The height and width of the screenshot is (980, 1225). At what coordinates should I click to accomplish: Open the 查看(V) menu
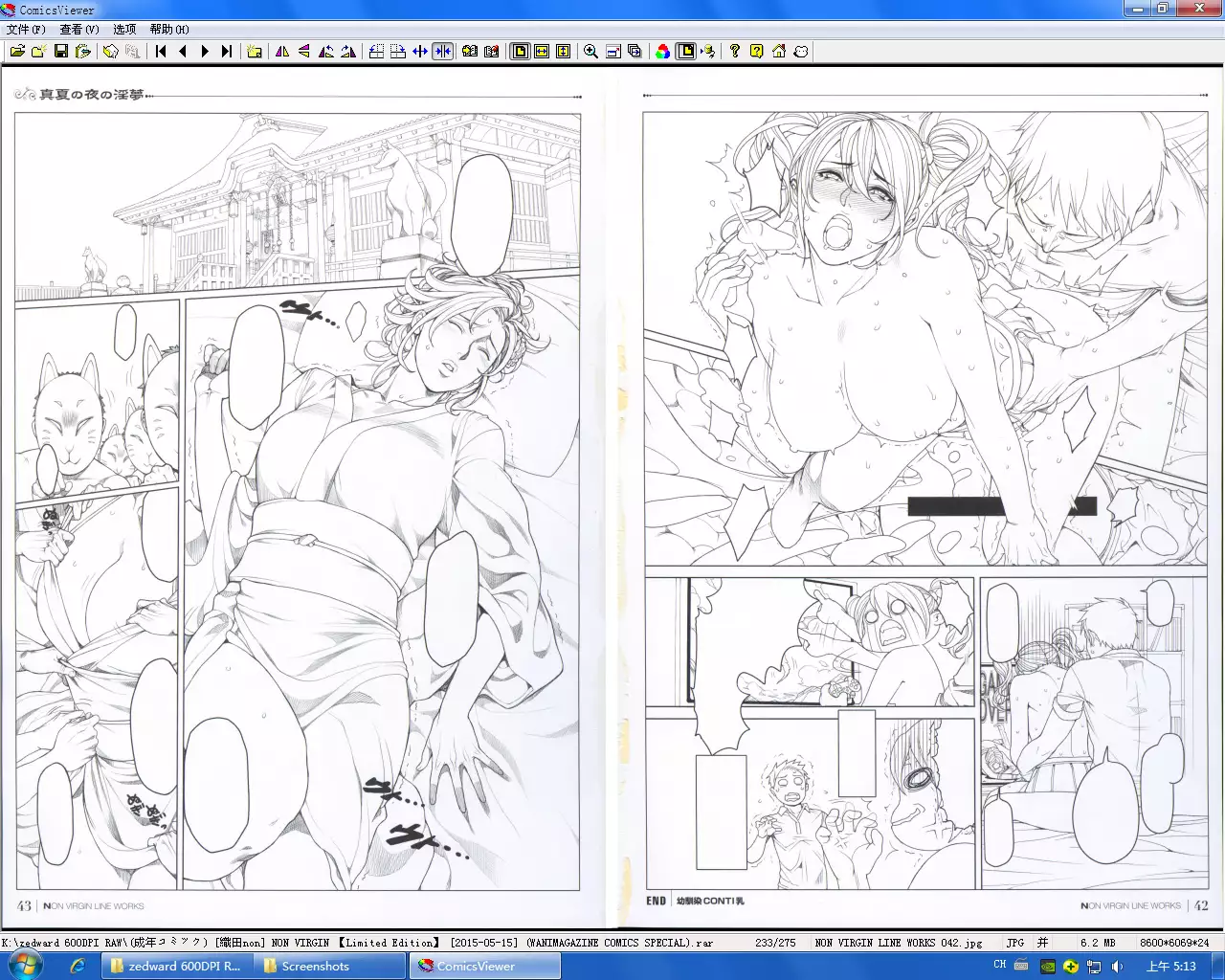point(79,30)
